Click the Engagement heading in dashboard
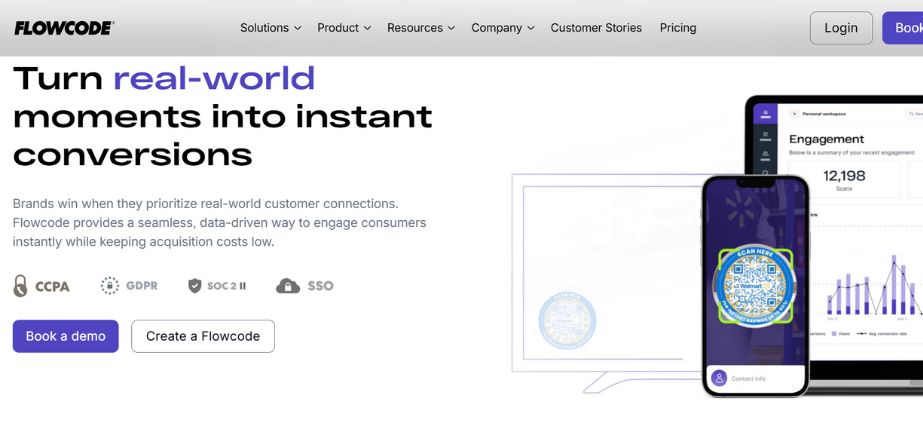 826,139
